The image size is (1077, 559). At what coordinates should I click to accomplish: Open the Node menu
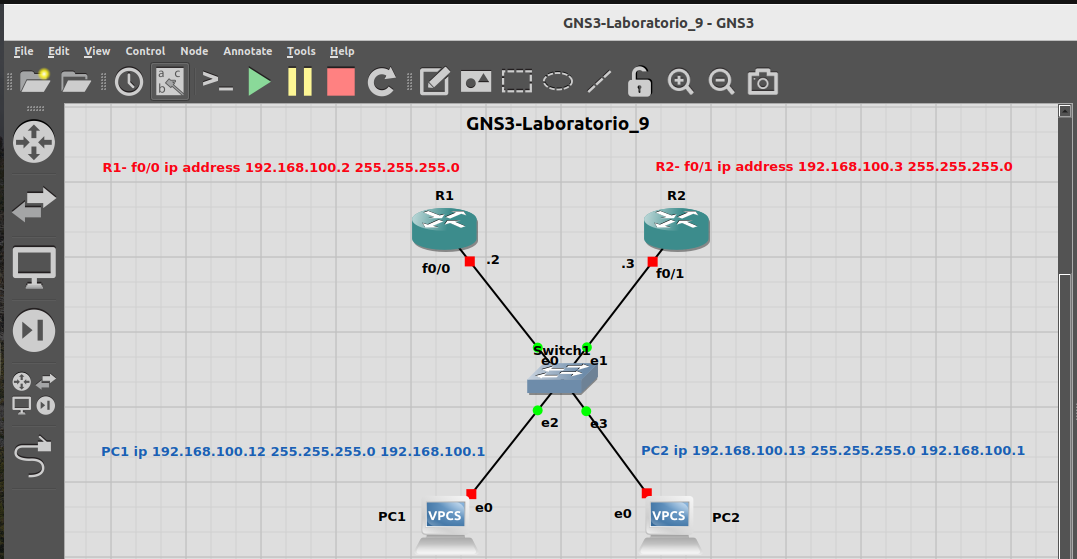tap(194, 51)
